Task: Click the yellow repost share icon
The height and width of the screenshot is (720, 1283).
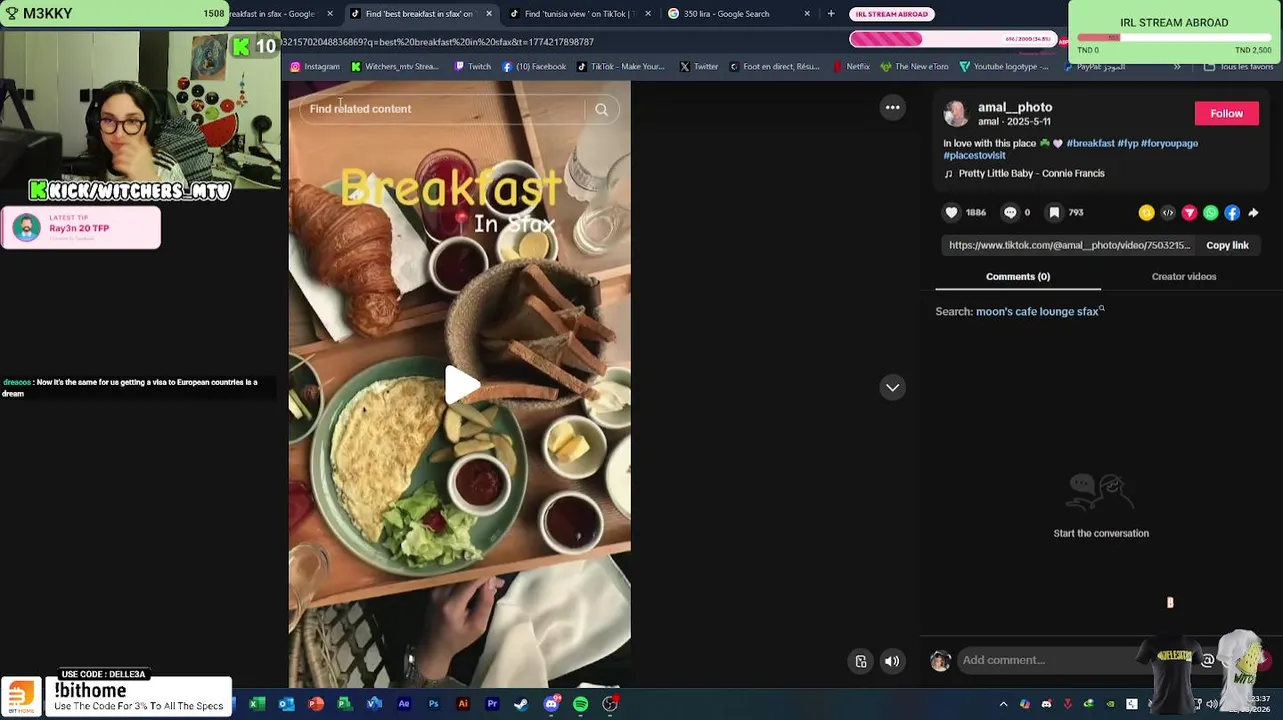Action: (x=1146, y=212)
